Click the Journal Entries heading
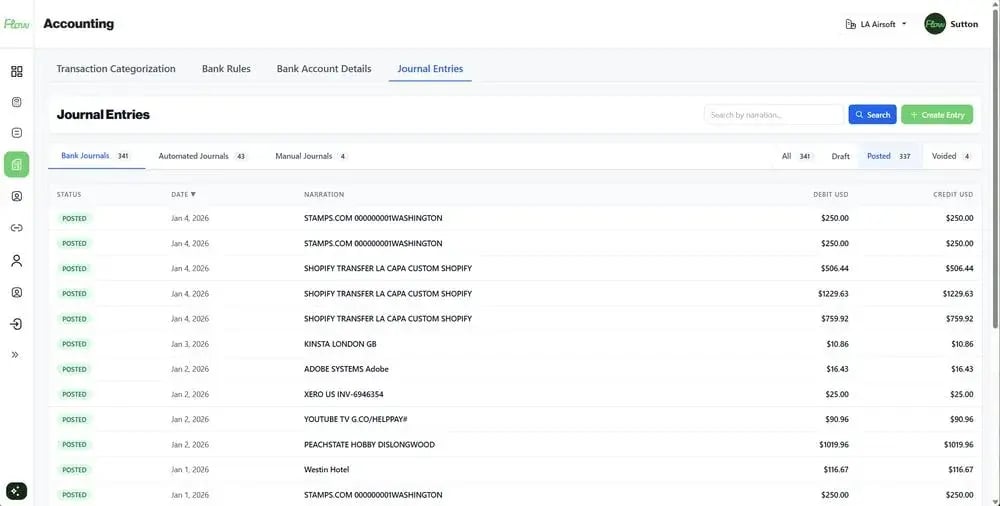This screenshot has width=1000, height=506. click(103, 115)
